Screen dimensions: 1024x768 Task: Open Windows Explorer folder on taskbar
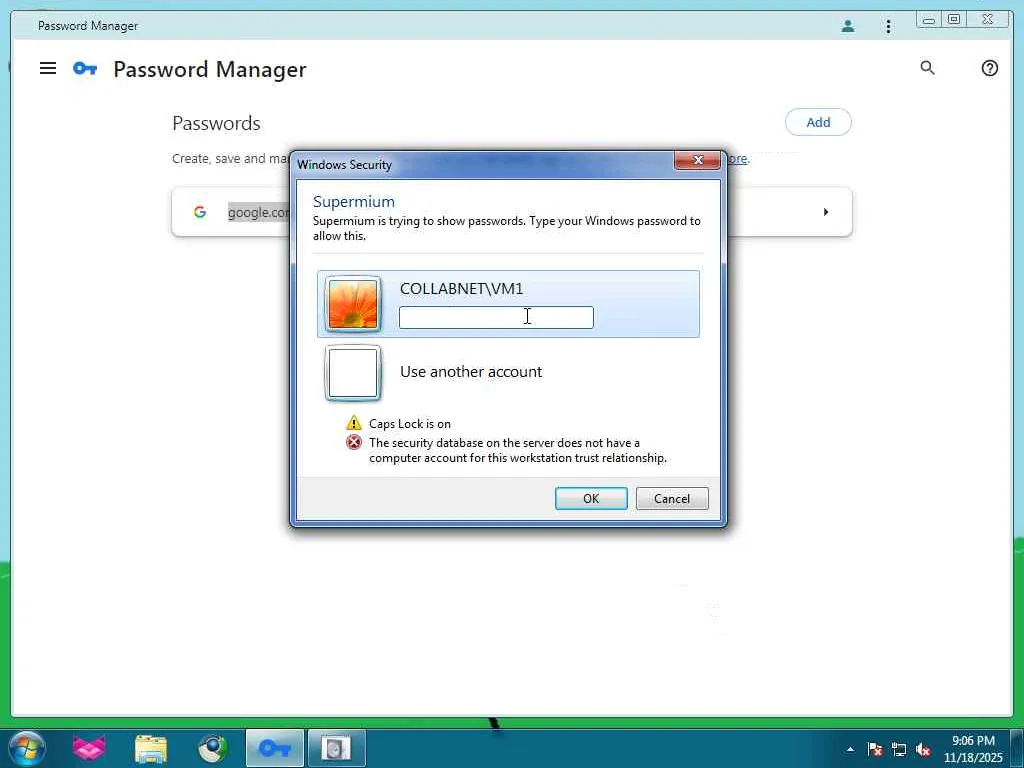pos(151,749)
